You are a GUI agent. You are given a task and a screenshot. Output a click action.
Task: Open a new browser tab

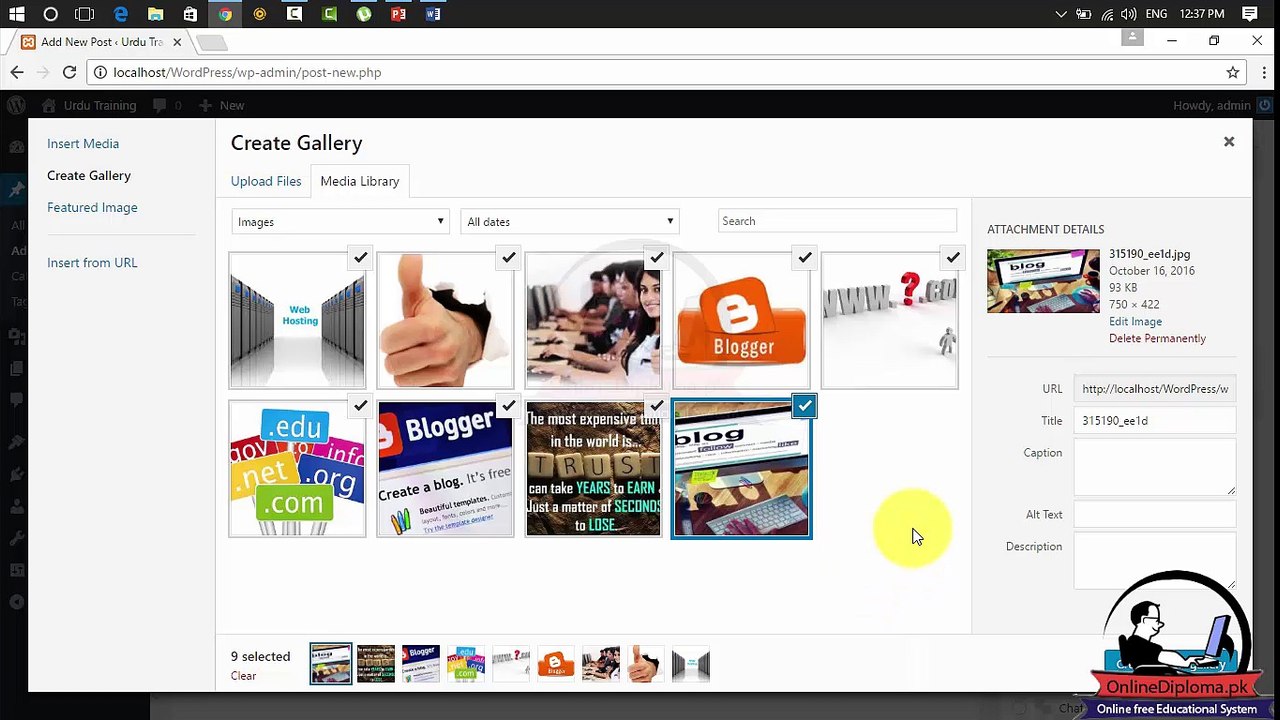(211, 42)
